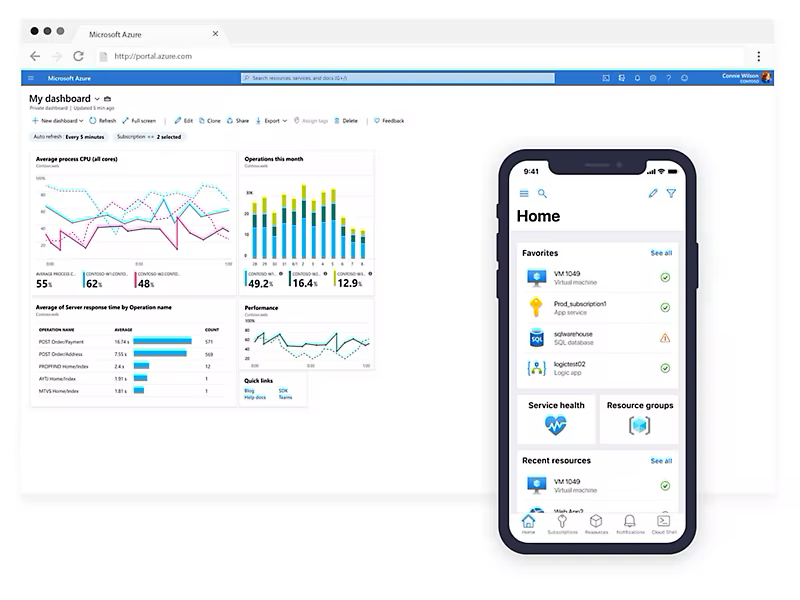Click Assign tags in the toolbar

pyautogui.click(x=311, y=121)
